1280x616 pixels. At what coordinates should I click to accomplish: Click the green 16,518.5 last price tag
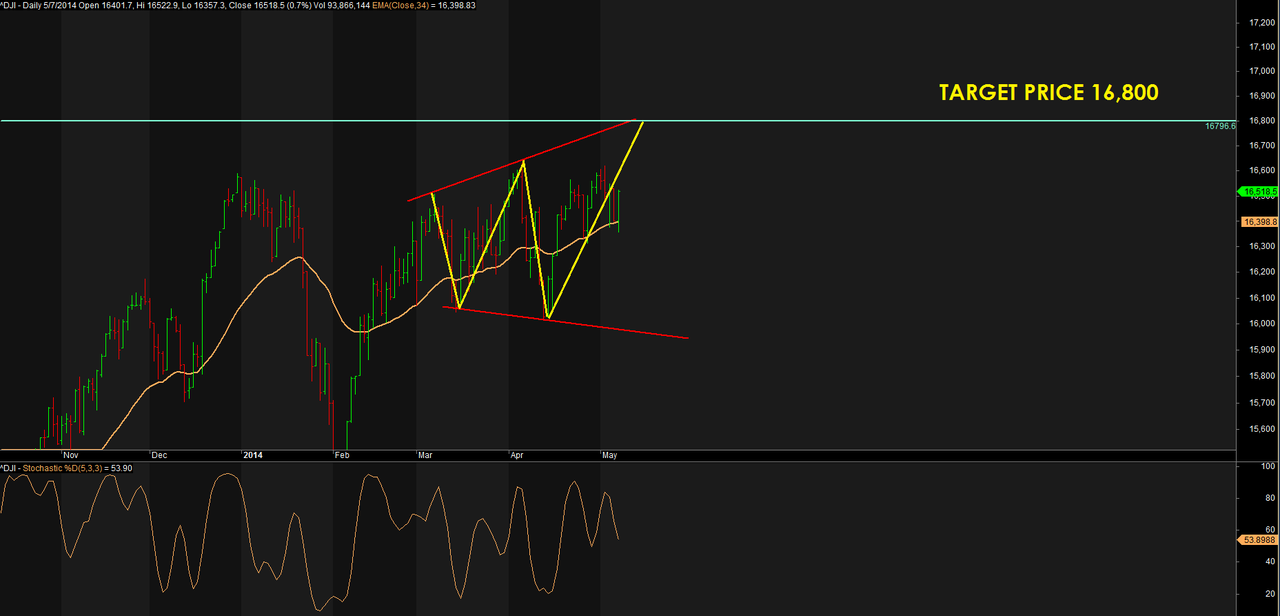click(1260, 191)
